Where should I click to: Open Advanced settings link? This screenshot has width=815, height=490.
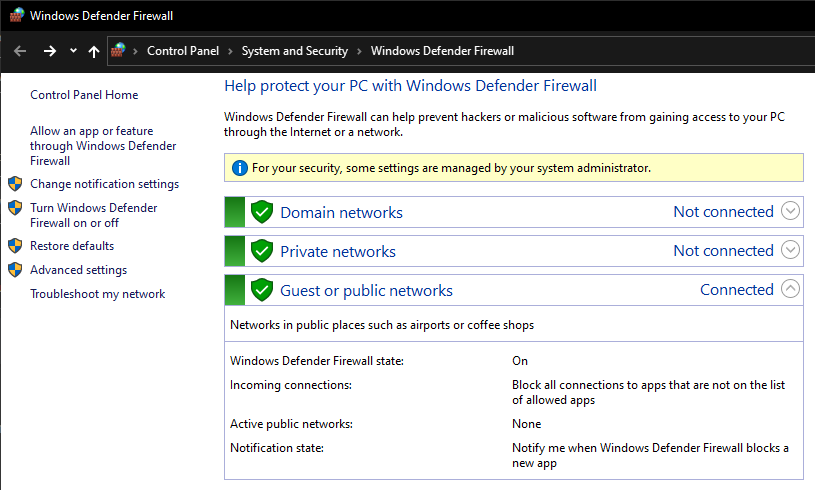click(x=78, y=270)
